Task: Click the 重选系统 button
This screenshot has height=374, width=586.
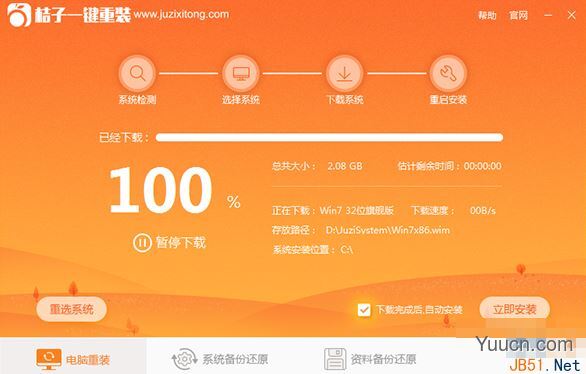Action: [71, 309]
